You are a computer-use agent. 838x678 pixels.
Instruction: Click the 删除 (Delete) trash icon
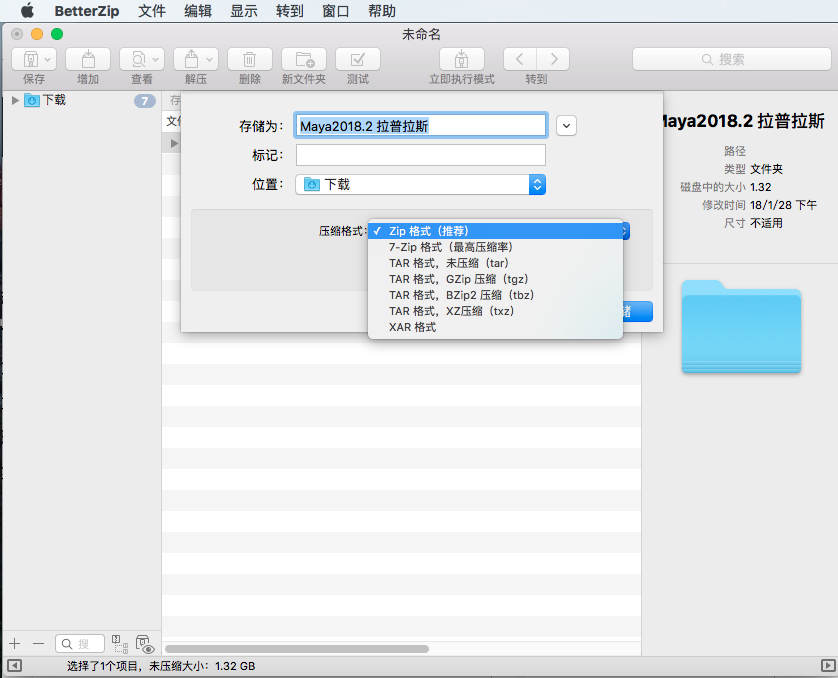250,59
